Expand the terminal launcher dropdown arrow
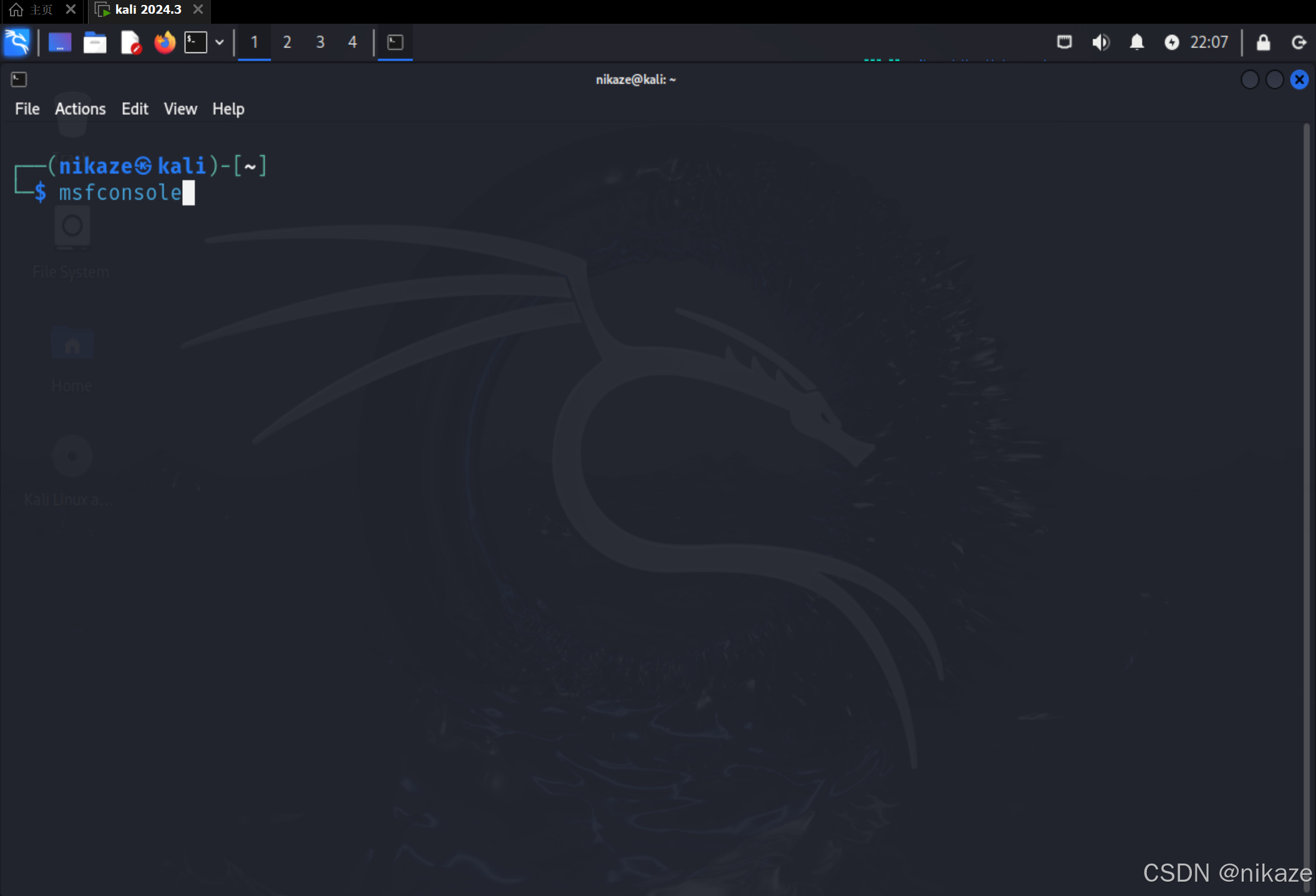Screen dimensions: 1316x896 click(220, 42)
